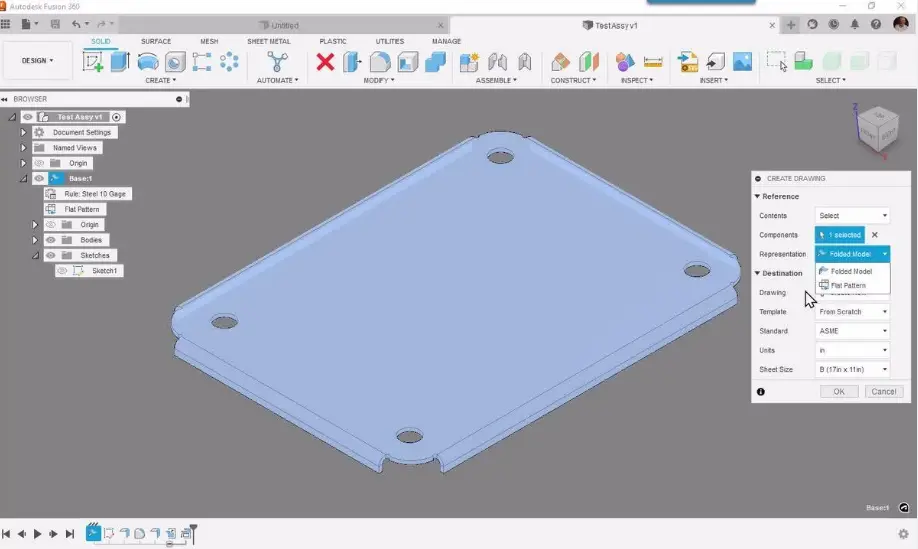Screen dimensions: 918x549
Task: Toggle visibility of Sketch1
Action: [x=62, y=270]
